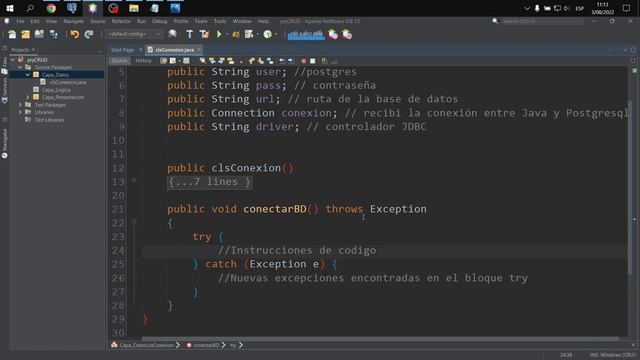Screen dimensions: 640x360
Task: Open the Debug menu
Action: point(160,21)
